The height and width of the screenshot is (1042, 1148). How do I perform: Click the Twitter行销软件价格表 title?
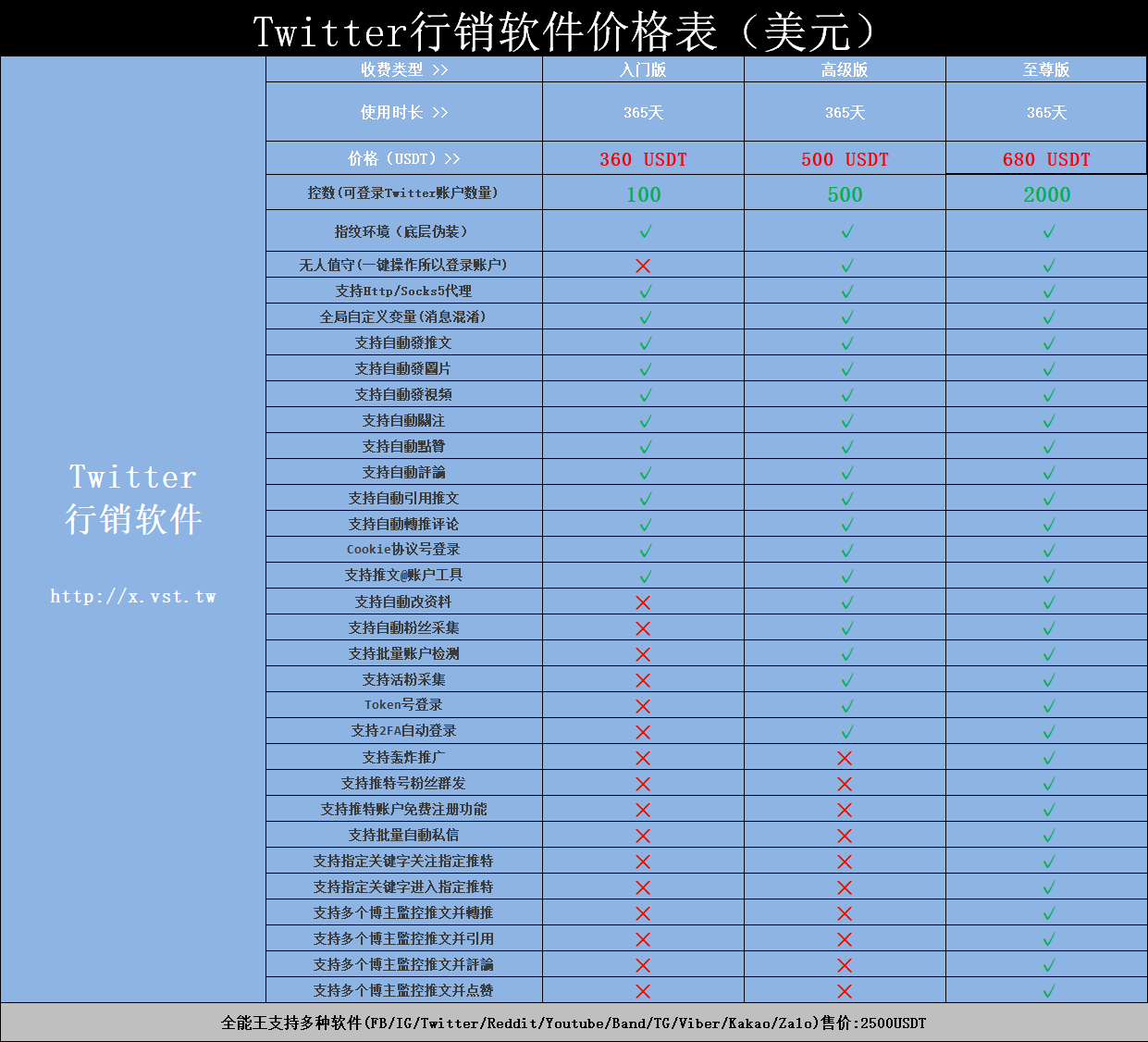tap(565, 31)
